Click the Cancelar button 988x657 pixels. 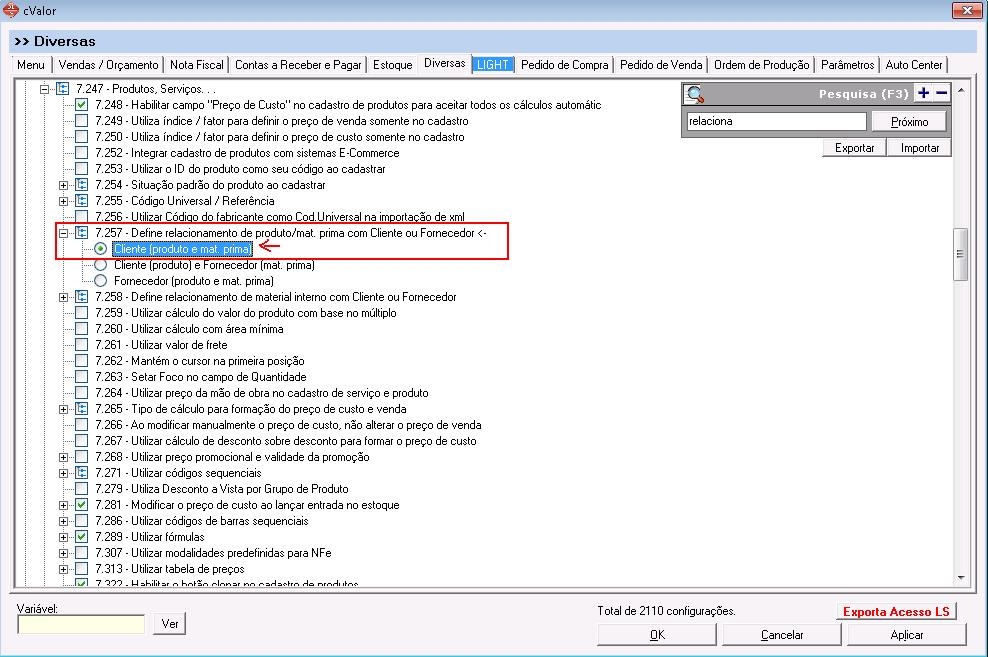point(782,634)
